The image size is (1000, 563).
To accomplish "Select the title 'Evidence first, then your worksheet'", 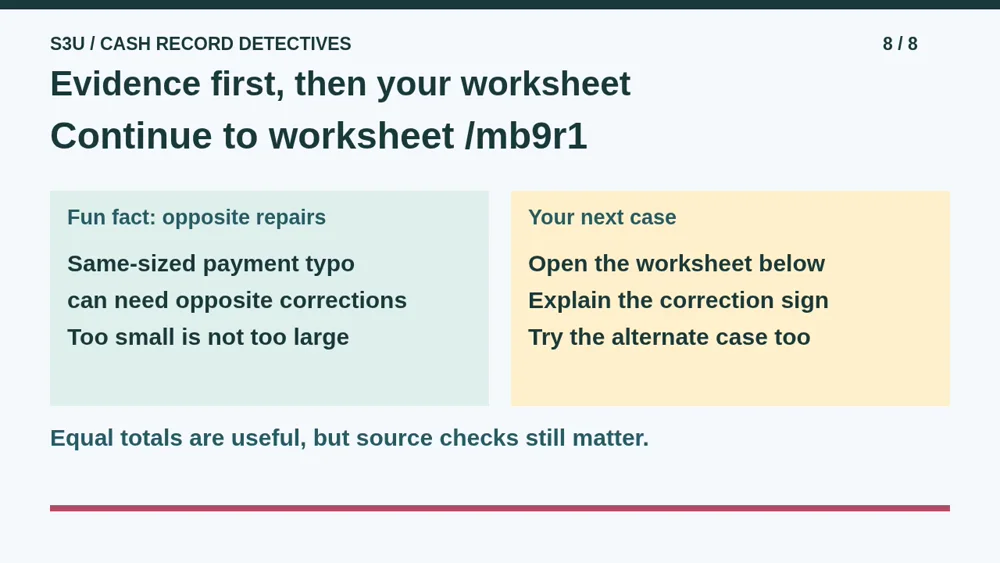I will point(341,84).
